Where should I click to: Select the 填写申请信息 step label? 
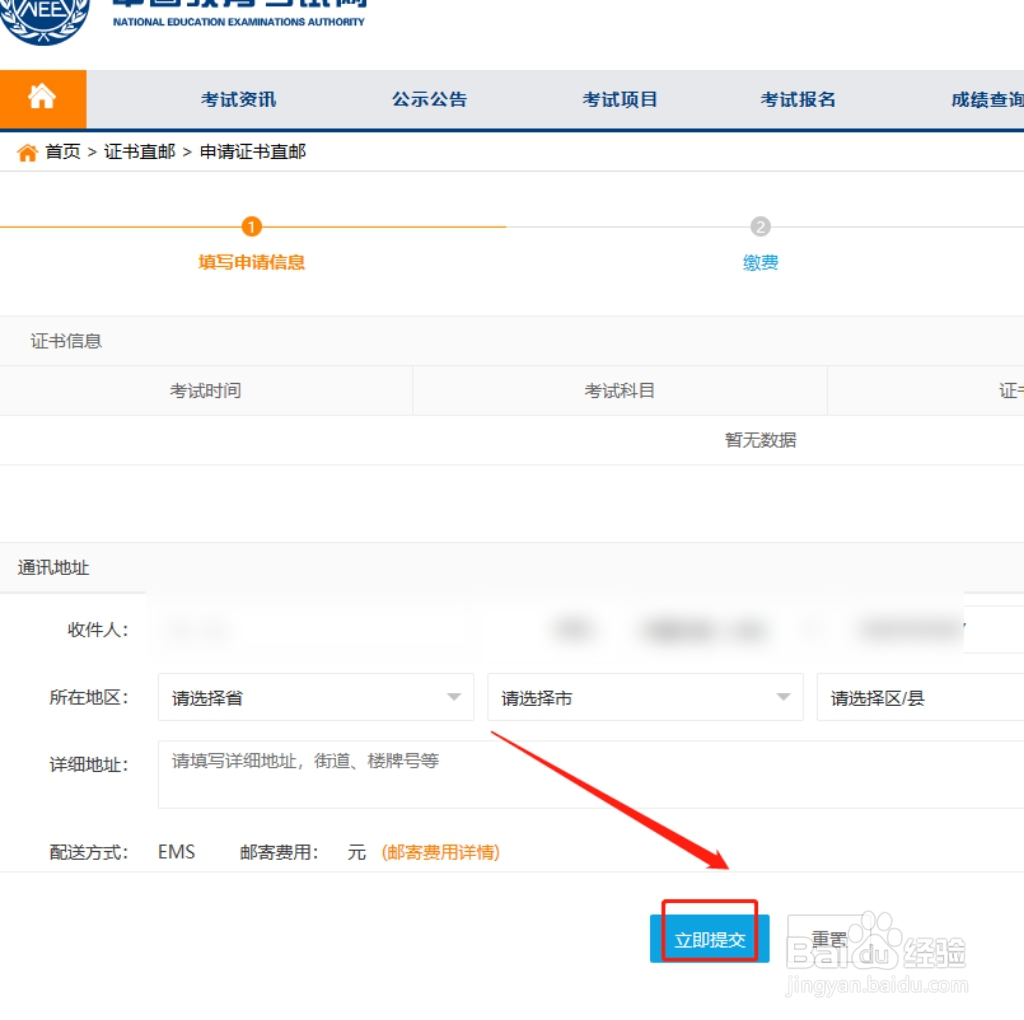point(251,265)
